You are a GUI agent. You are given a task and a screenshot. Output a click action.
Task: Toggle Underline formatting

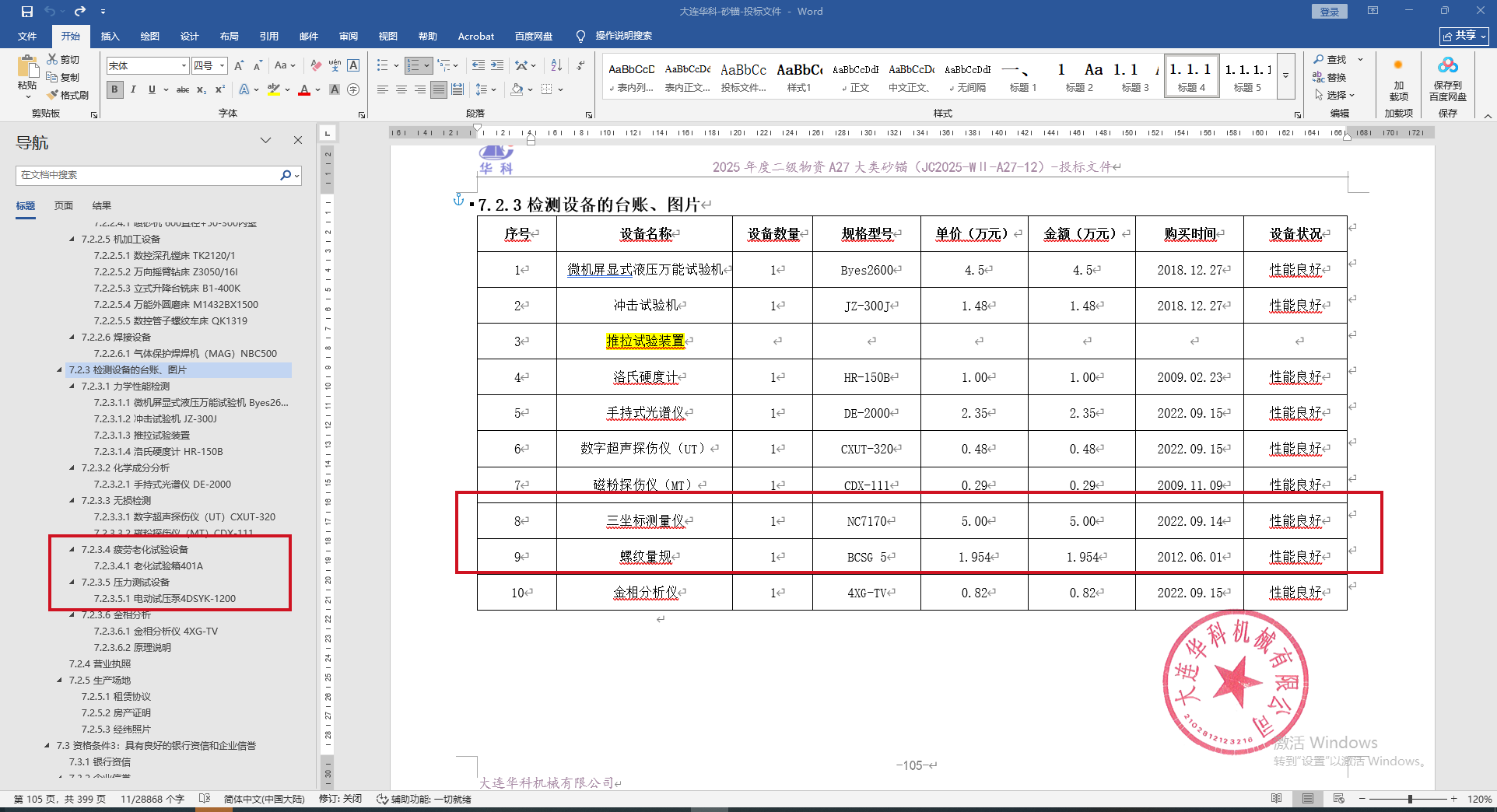coord(152,89)
